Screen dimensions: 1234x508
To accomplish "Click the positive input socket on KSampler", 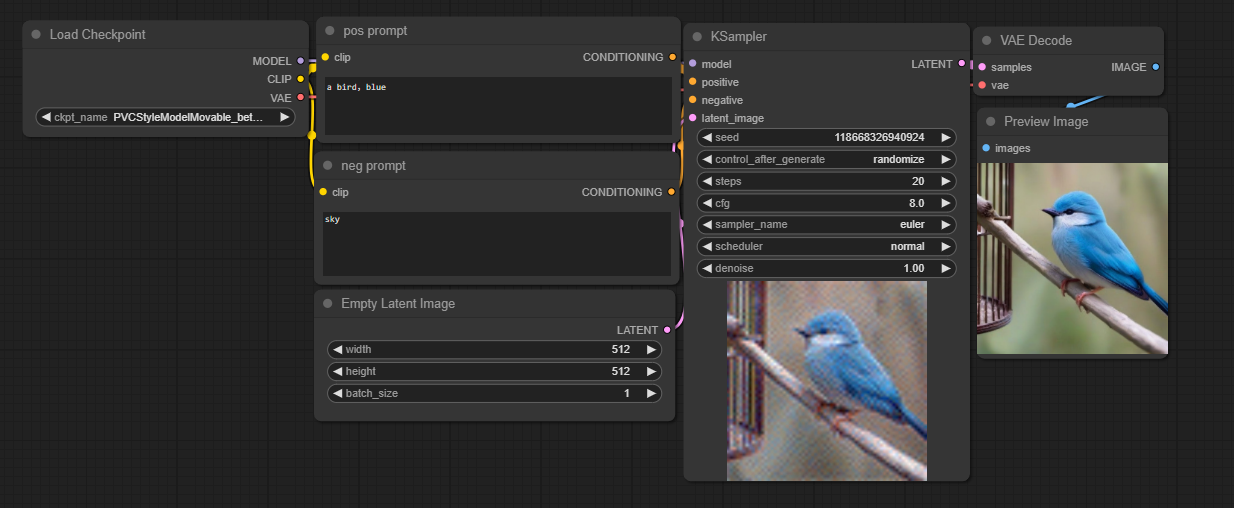I will tap(692, 82).
